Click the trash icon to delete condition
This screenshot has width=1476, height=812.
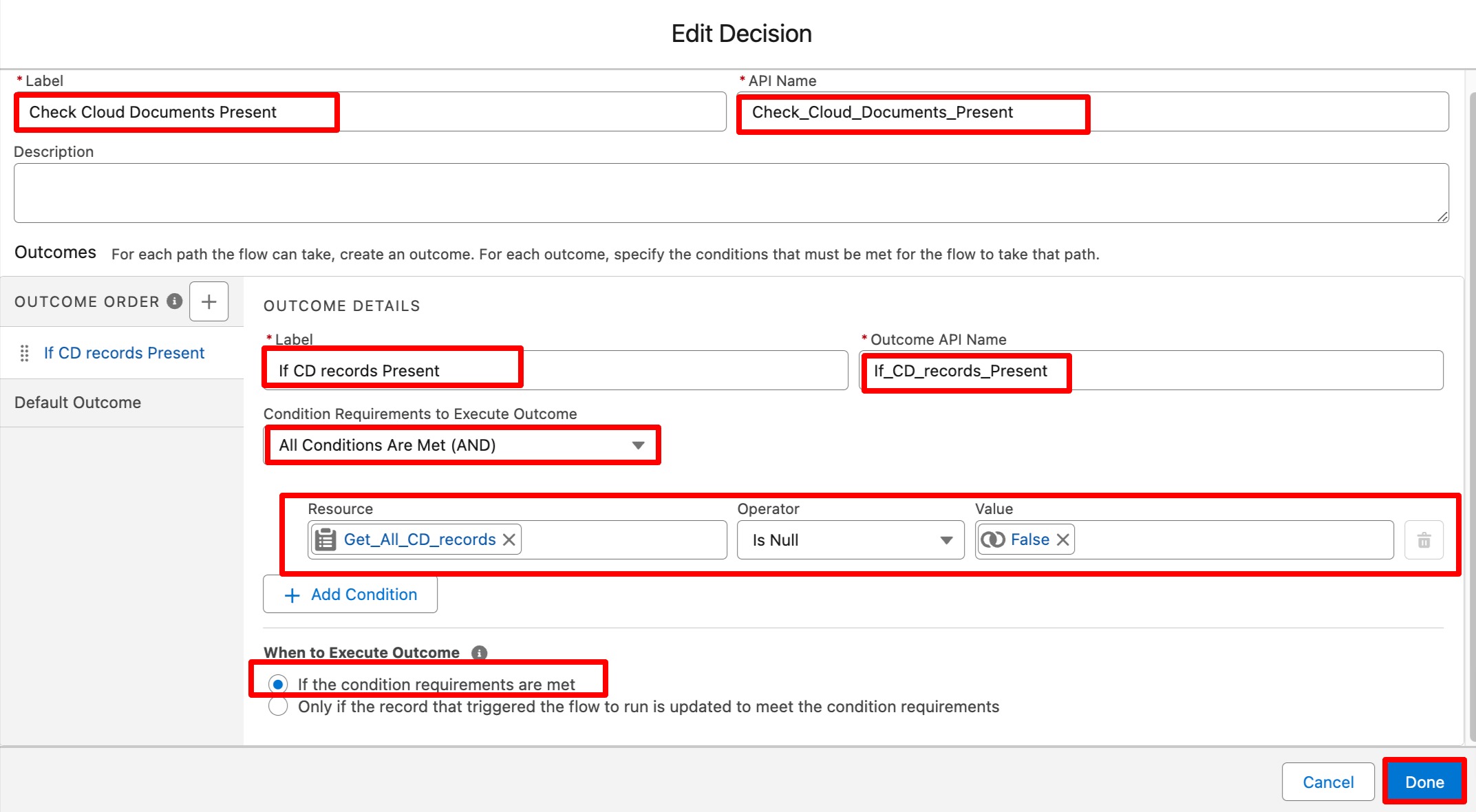point(1424,540)
